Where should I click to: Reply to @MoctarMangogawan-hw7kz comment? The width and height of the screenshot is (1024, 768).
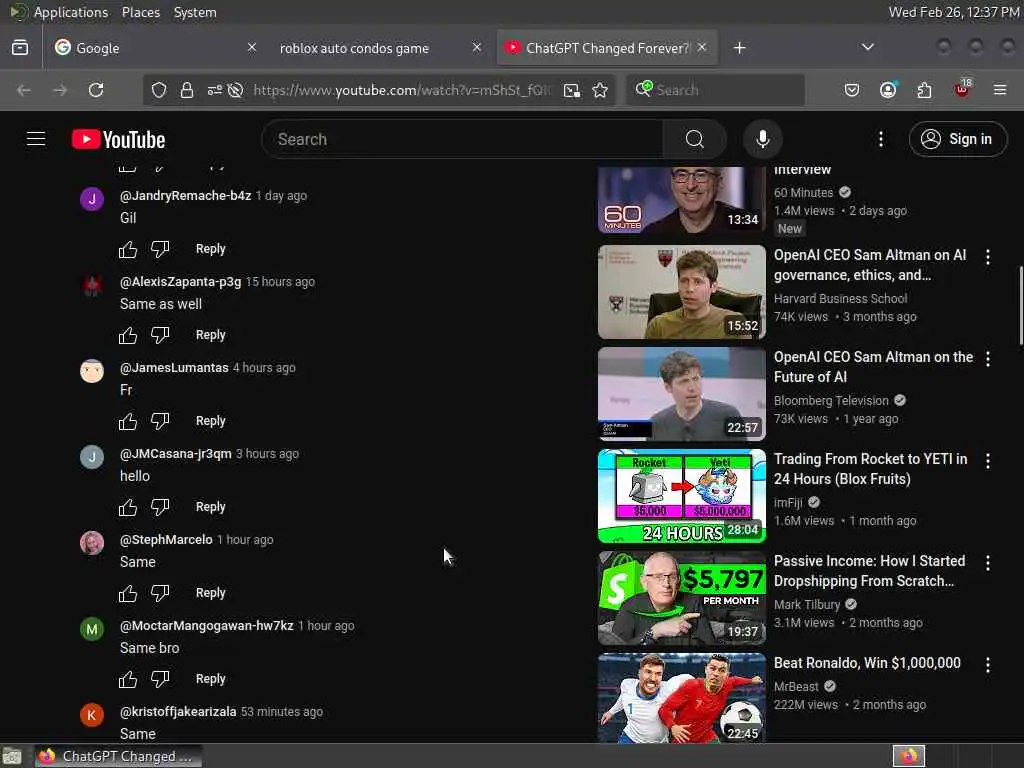coord(210,679)
